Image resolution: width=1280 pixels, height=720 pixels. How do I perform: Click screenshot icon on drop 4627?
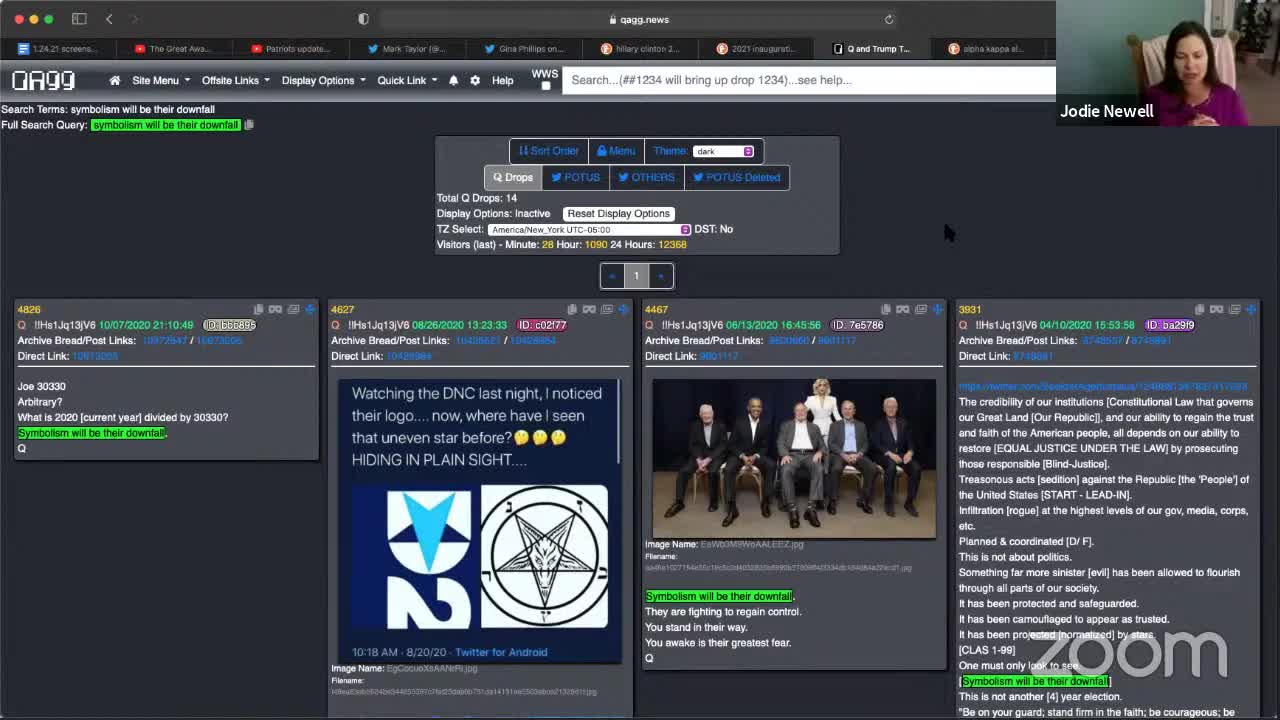607,309
